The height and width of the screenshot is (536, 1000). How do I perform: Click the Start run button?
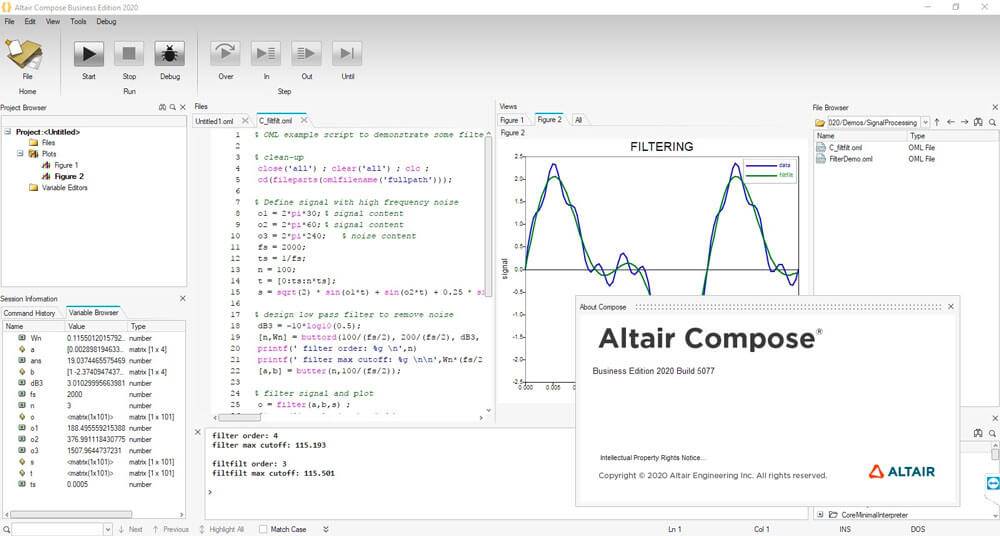point(88,54)
